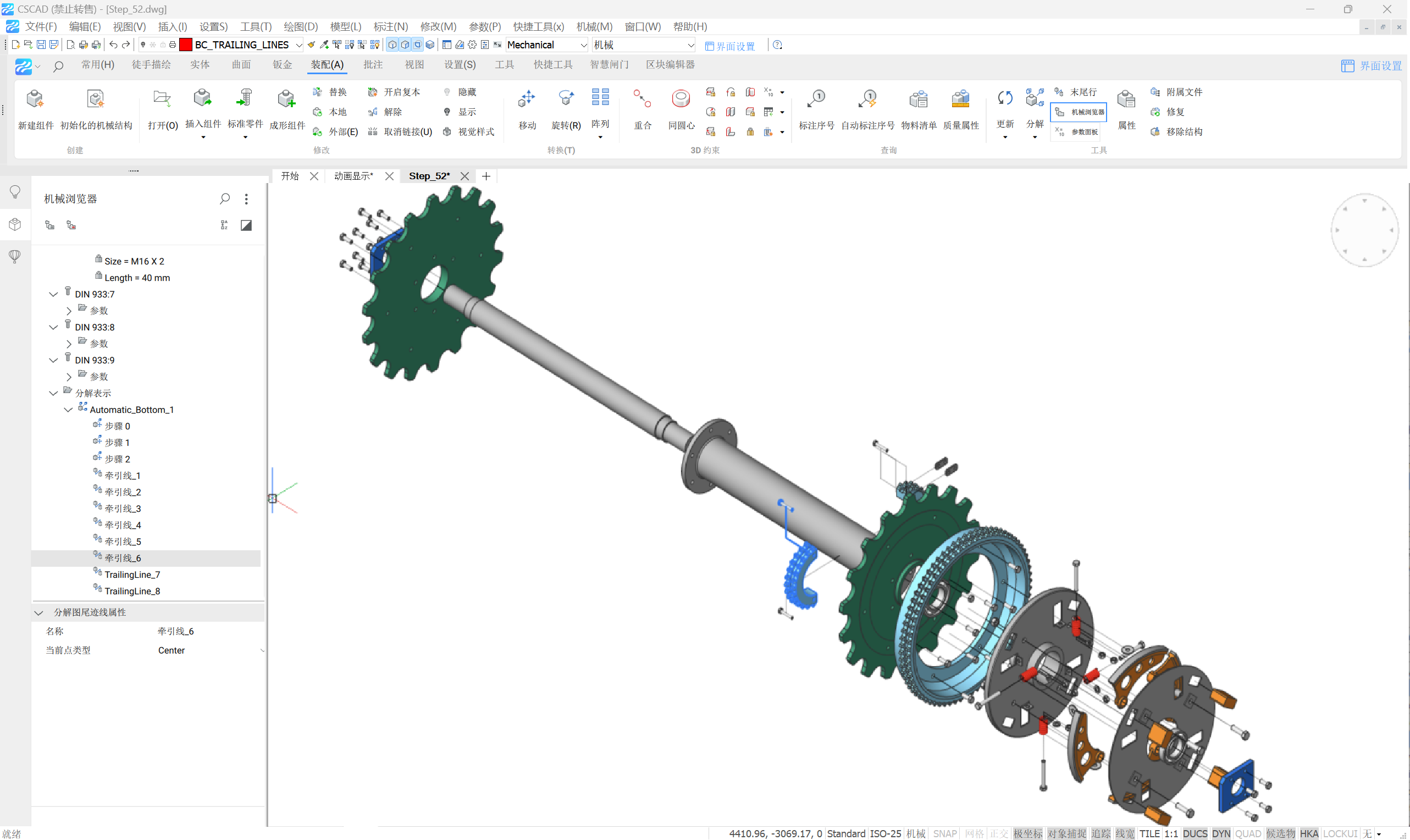Click red layer color swatch
Image resolution: width=1410 pixels, height=840 pixels.
click(186, 45)
